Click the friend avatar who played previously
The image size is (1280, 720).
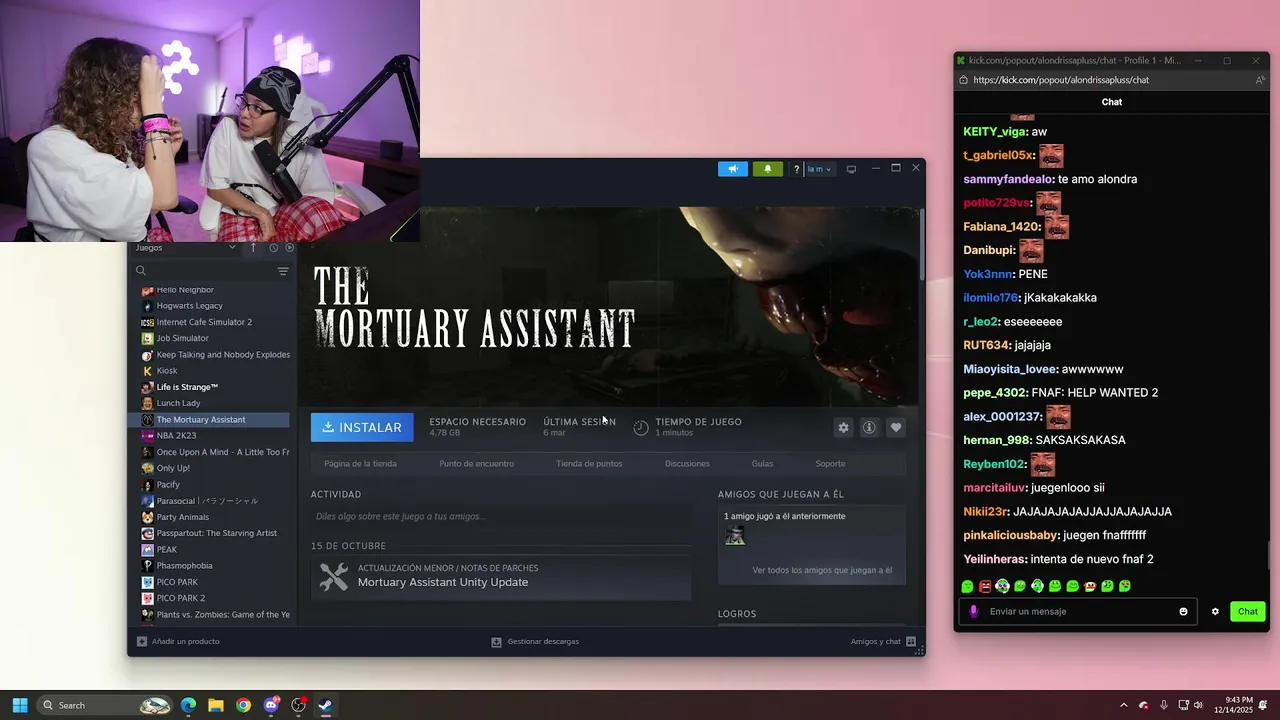735,536
